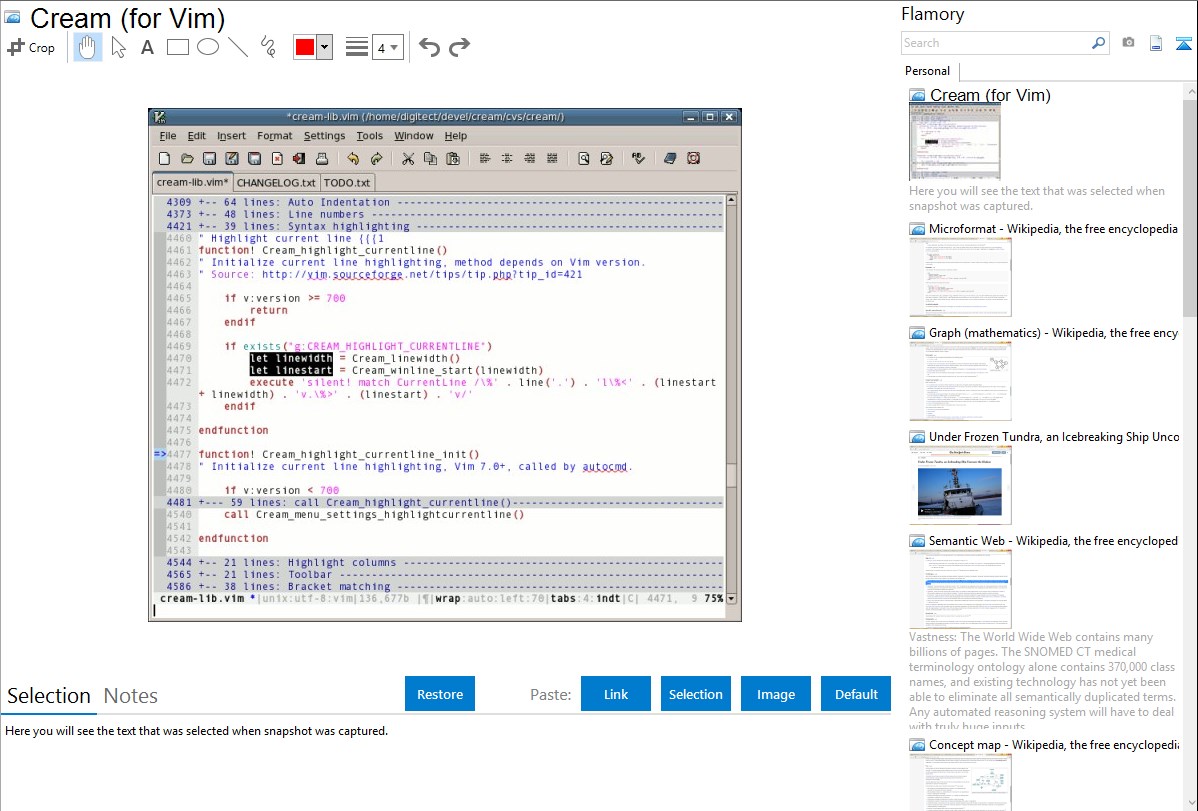The image size is (1198, 811).
Task: Click the search magnifier icon
Action: coord(1098,43)
